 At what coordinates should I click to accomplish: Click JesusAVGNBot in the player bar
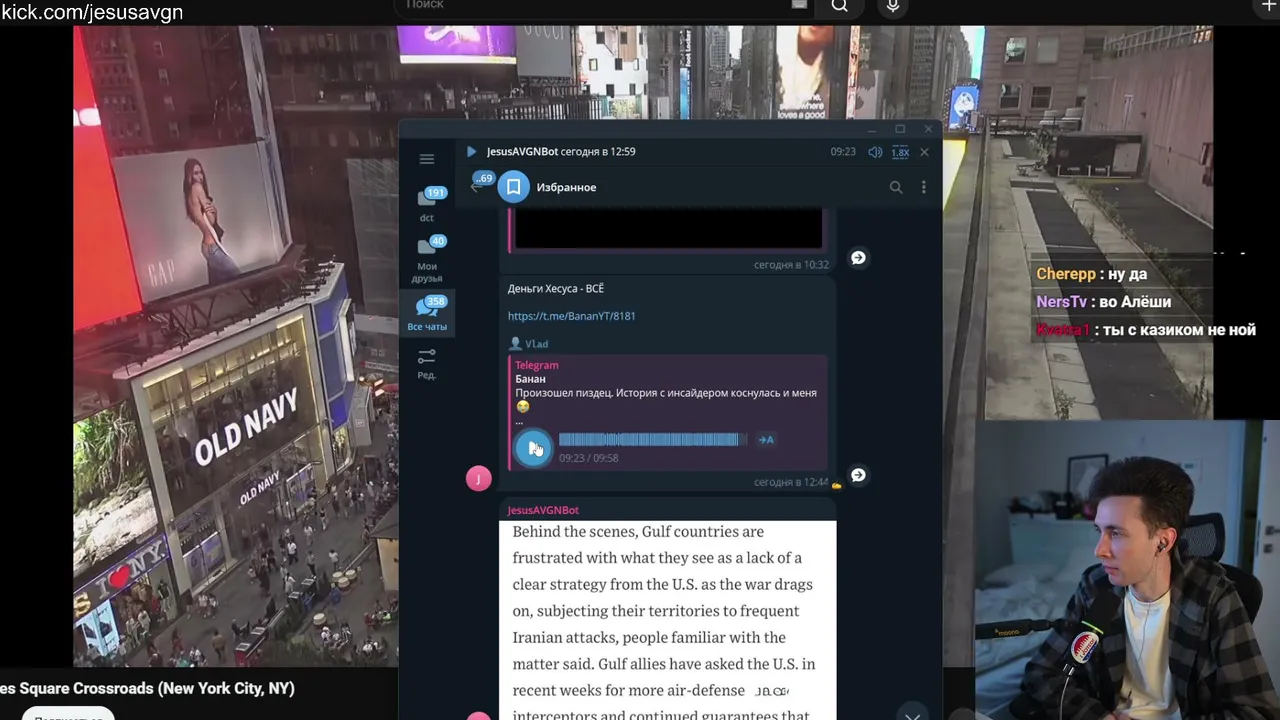[522, 152]
